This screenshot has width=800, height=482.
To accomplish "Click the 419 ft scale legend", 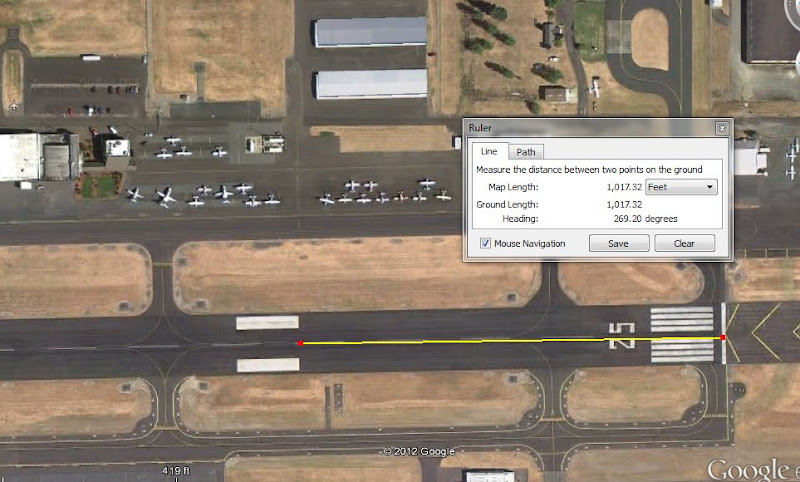I will (x=176, y=470).
